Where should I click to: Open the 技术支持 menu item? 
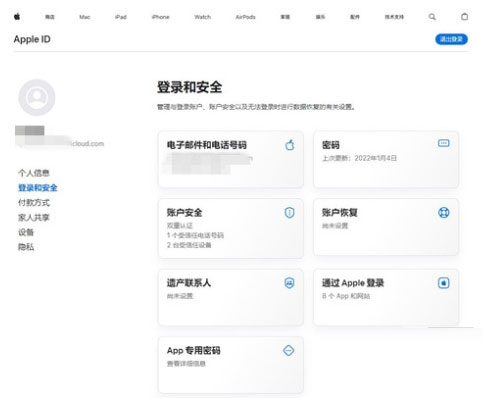[394, 17]
